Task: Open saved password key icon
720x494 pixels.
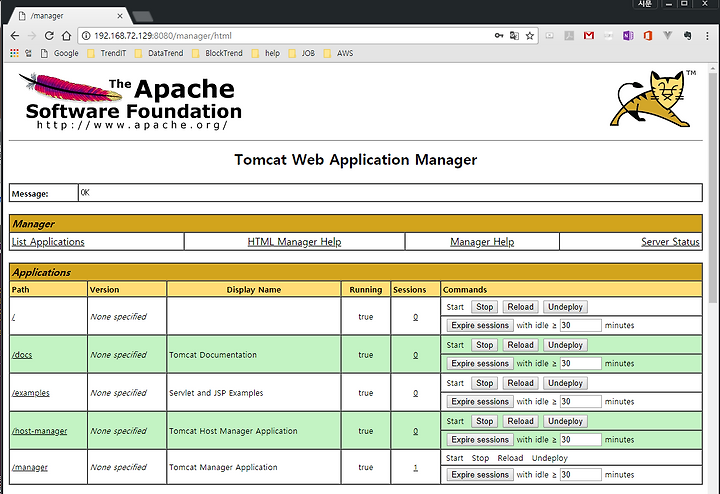Action: point(499,36)
